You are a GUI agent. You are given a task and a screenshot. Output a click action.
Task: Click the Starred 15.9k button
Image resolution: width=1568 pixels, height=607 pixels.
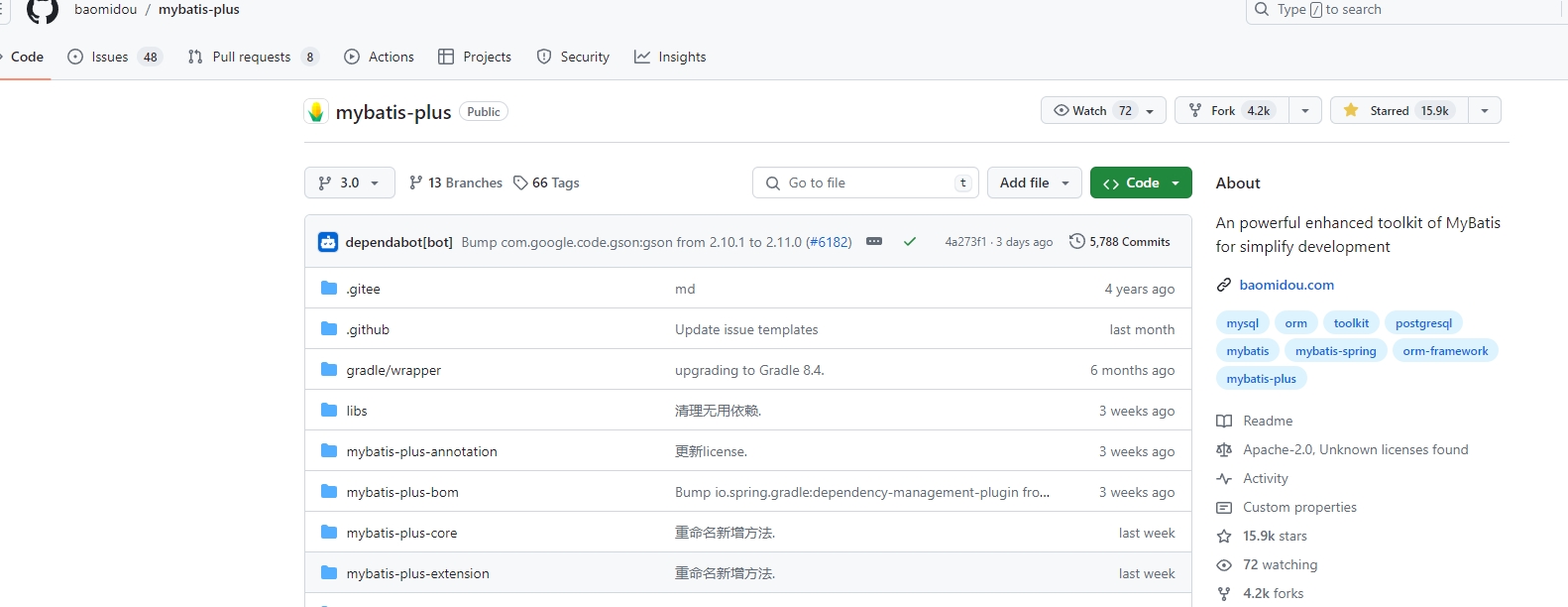point(1400,110)
